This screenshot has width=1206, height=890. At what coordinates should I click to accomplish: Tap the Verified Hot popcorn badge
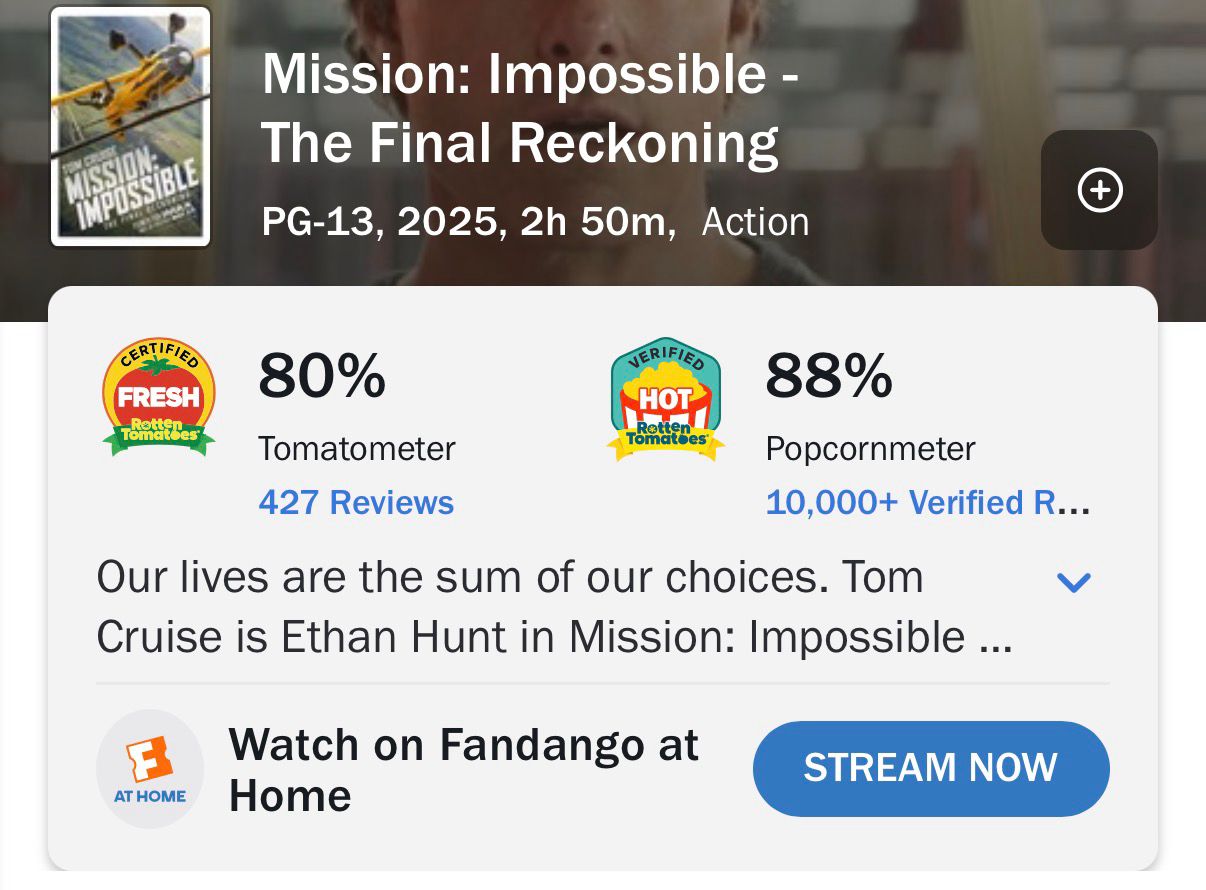(666, 399)
